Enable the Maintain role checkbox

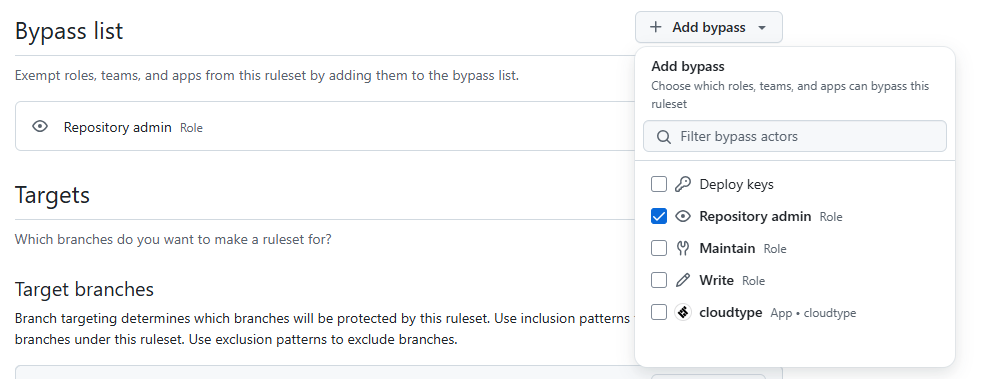(659, 248)
